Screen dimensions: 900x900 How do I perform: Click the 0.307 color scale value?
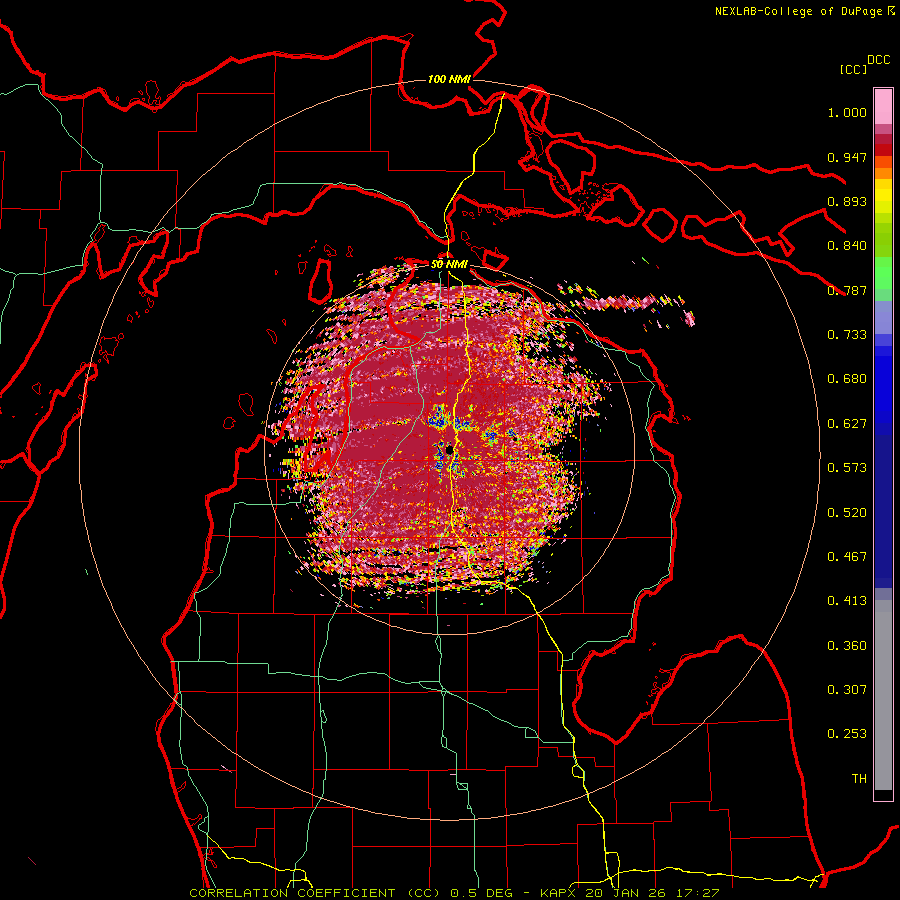tap(847, 690)
